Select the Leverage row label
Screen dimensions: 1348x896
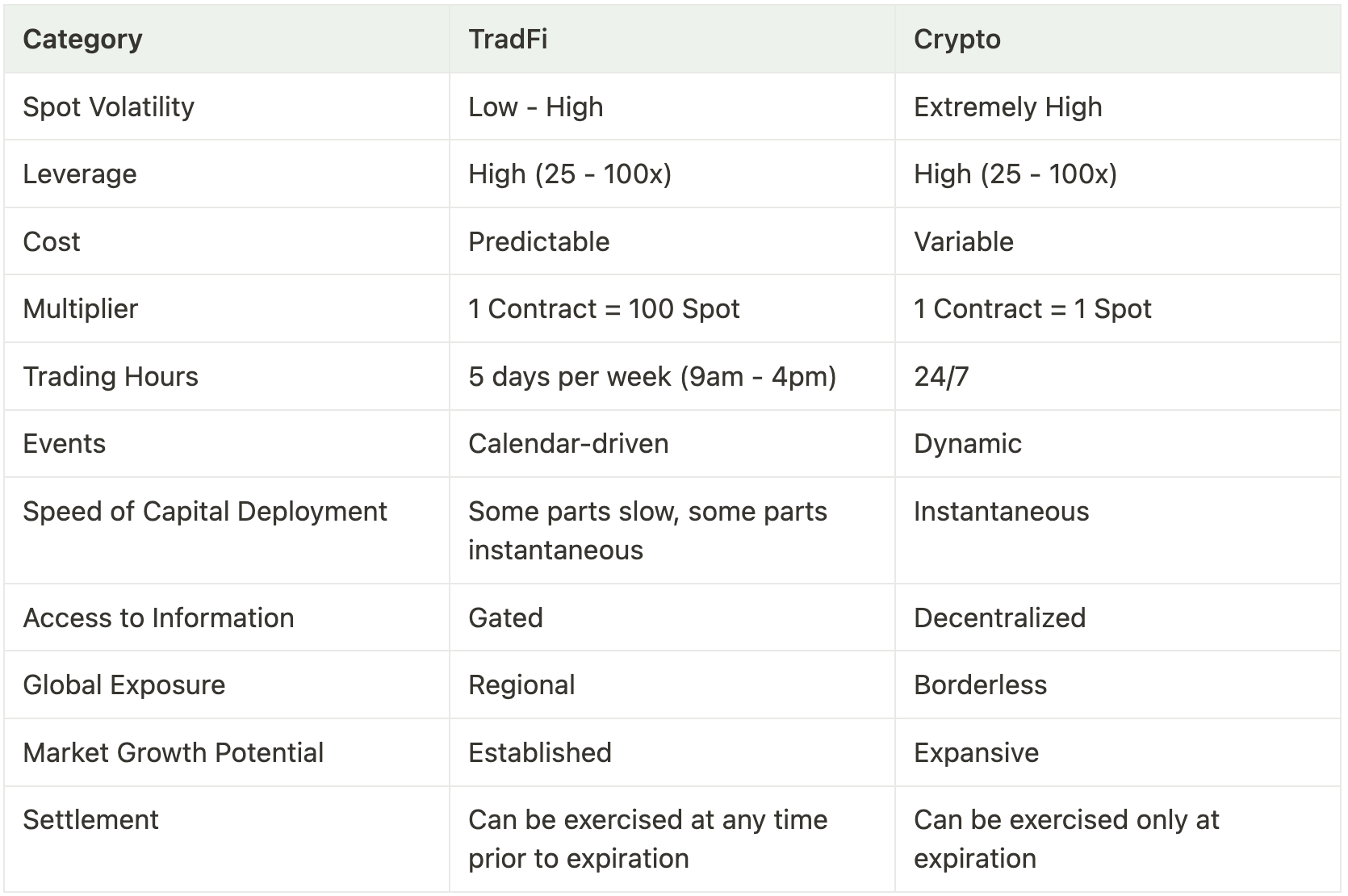coord(80,174)
